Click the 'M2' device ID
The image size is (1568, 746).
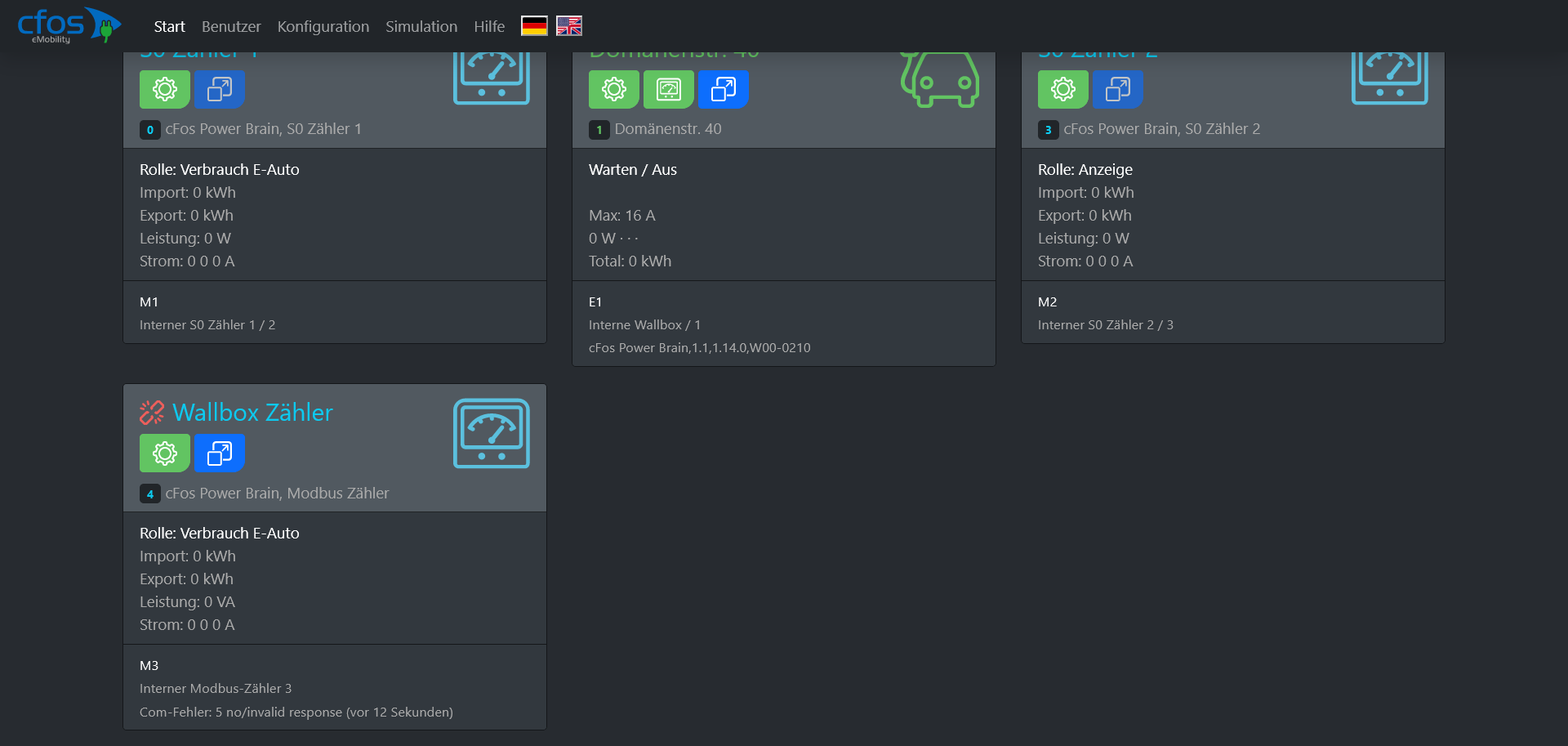(x=1048, y=302)
